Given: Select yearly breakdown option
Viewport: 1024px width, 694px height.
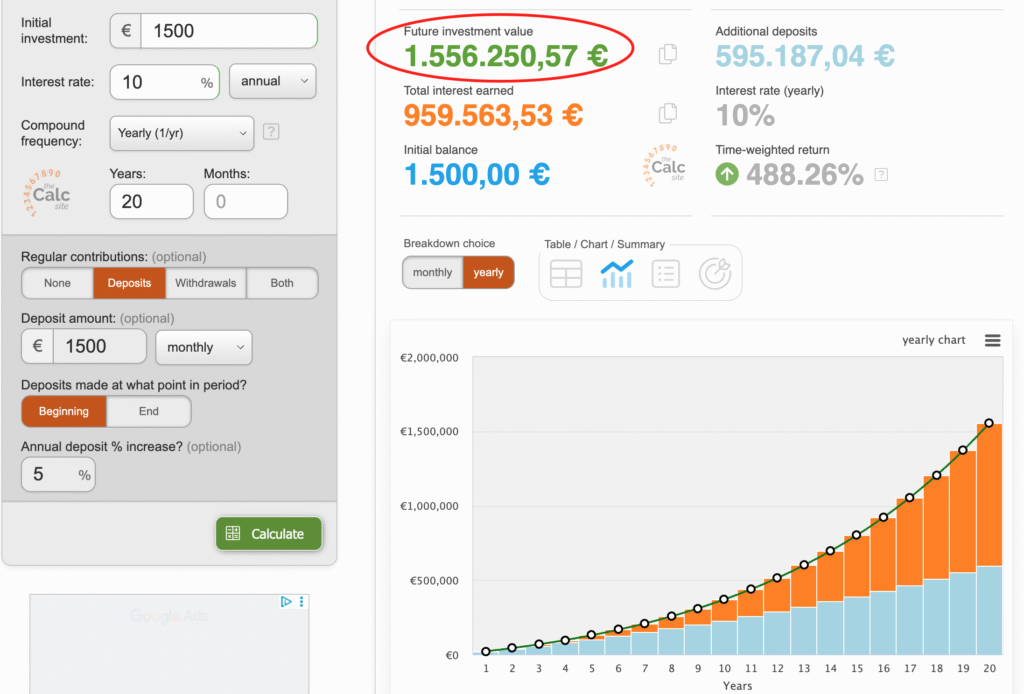Looking at the screenshot, I should 488,273.
